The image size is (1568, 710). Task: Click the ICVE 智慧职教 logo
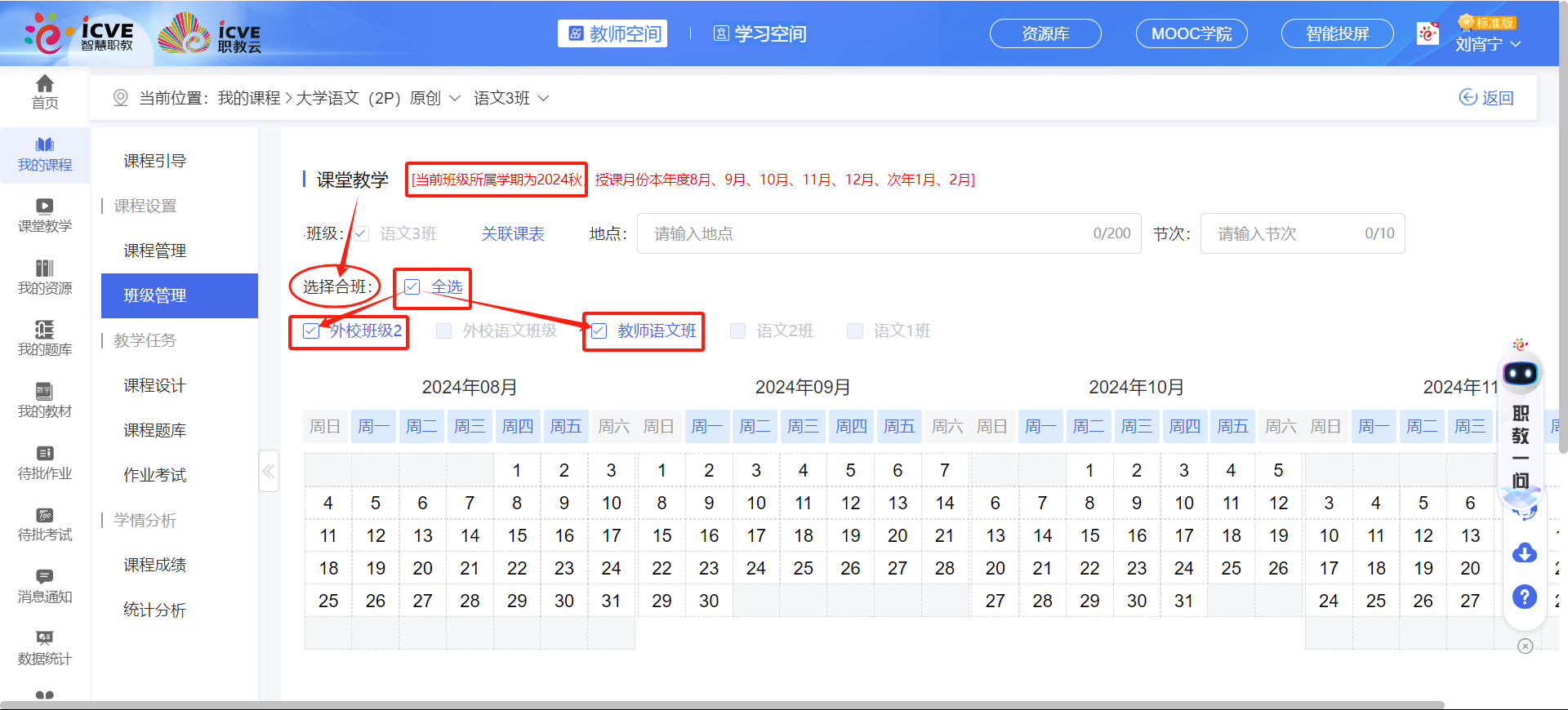pos(78,33)
